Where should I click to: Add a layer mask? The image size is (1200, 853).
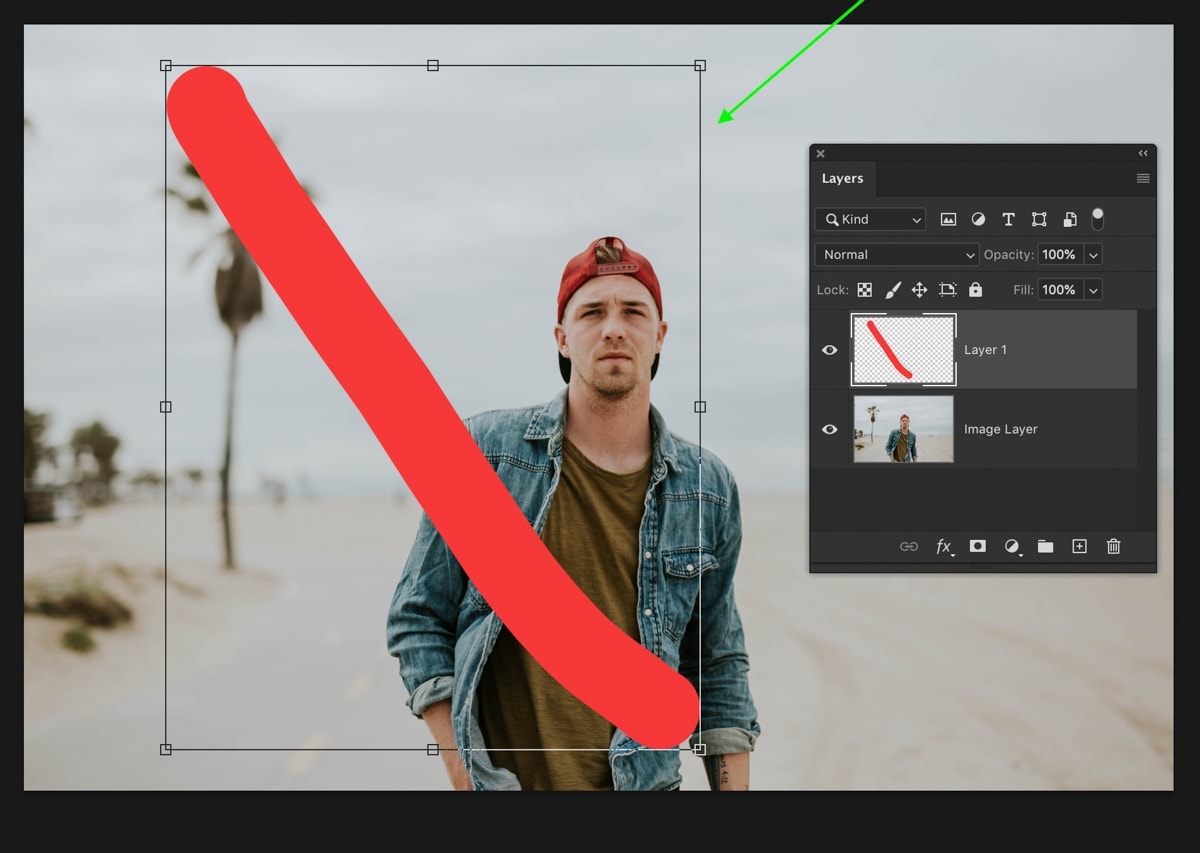click(x=978, y=546)
